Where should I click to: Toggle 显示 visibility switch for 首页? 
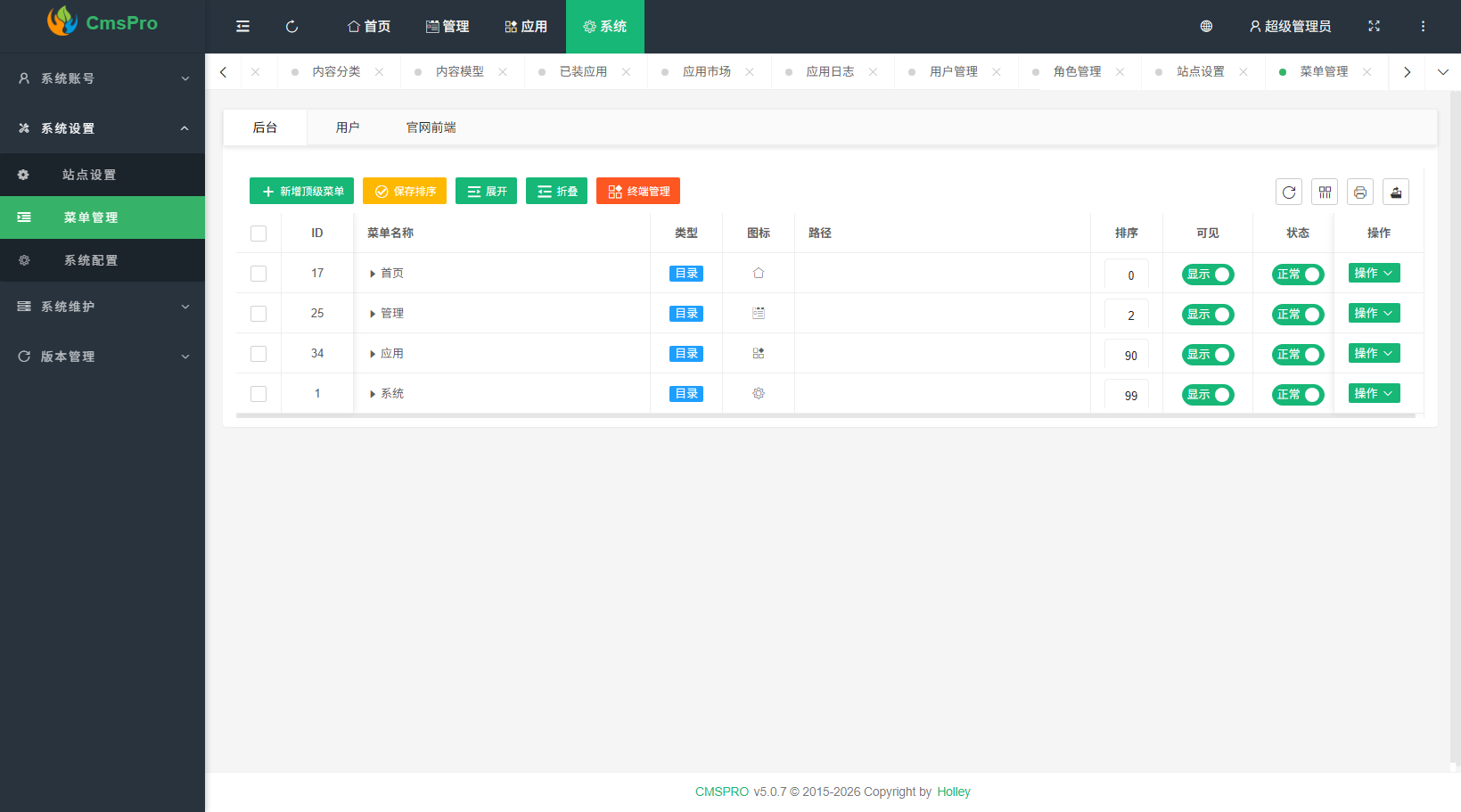[x=1208, y=275]
